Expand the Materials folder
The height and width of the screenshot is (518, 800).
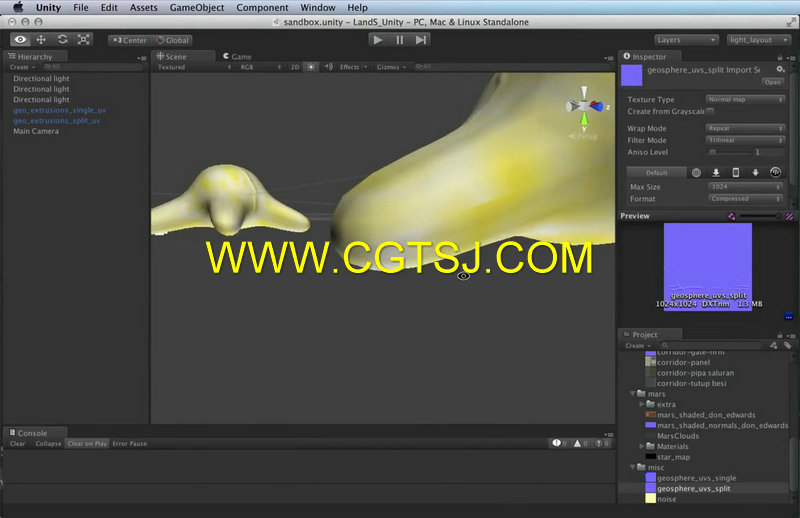642,446
